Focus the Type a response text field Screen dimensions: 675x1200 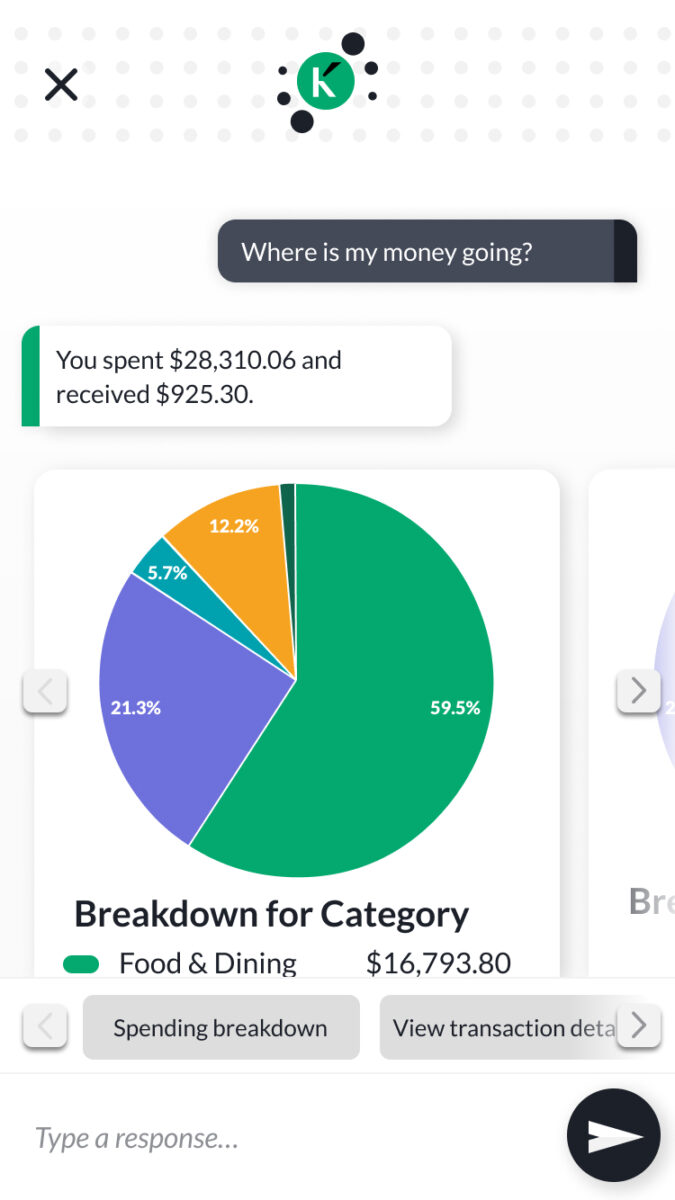290,1137
